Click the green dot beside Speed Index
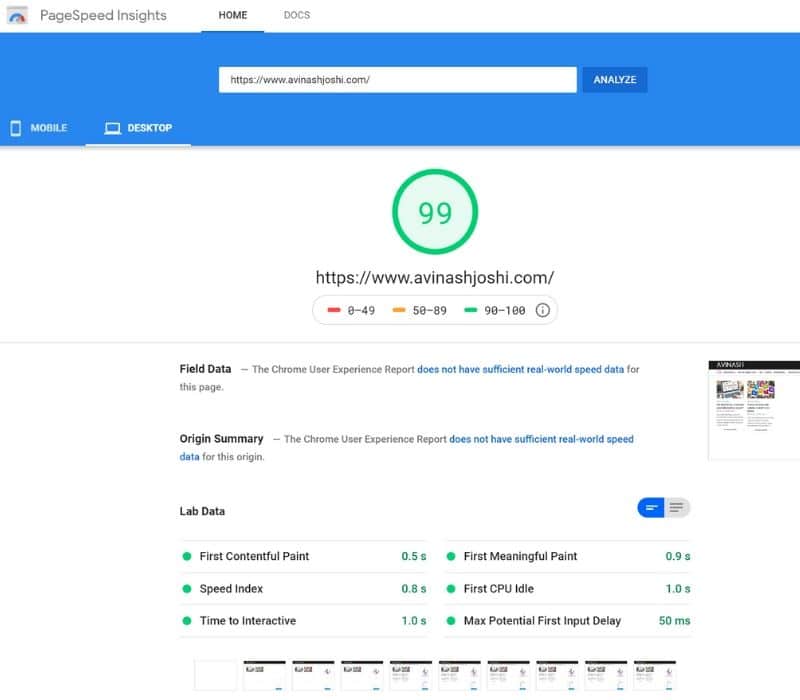Viewport: 800px width, 700px height. 187,589
